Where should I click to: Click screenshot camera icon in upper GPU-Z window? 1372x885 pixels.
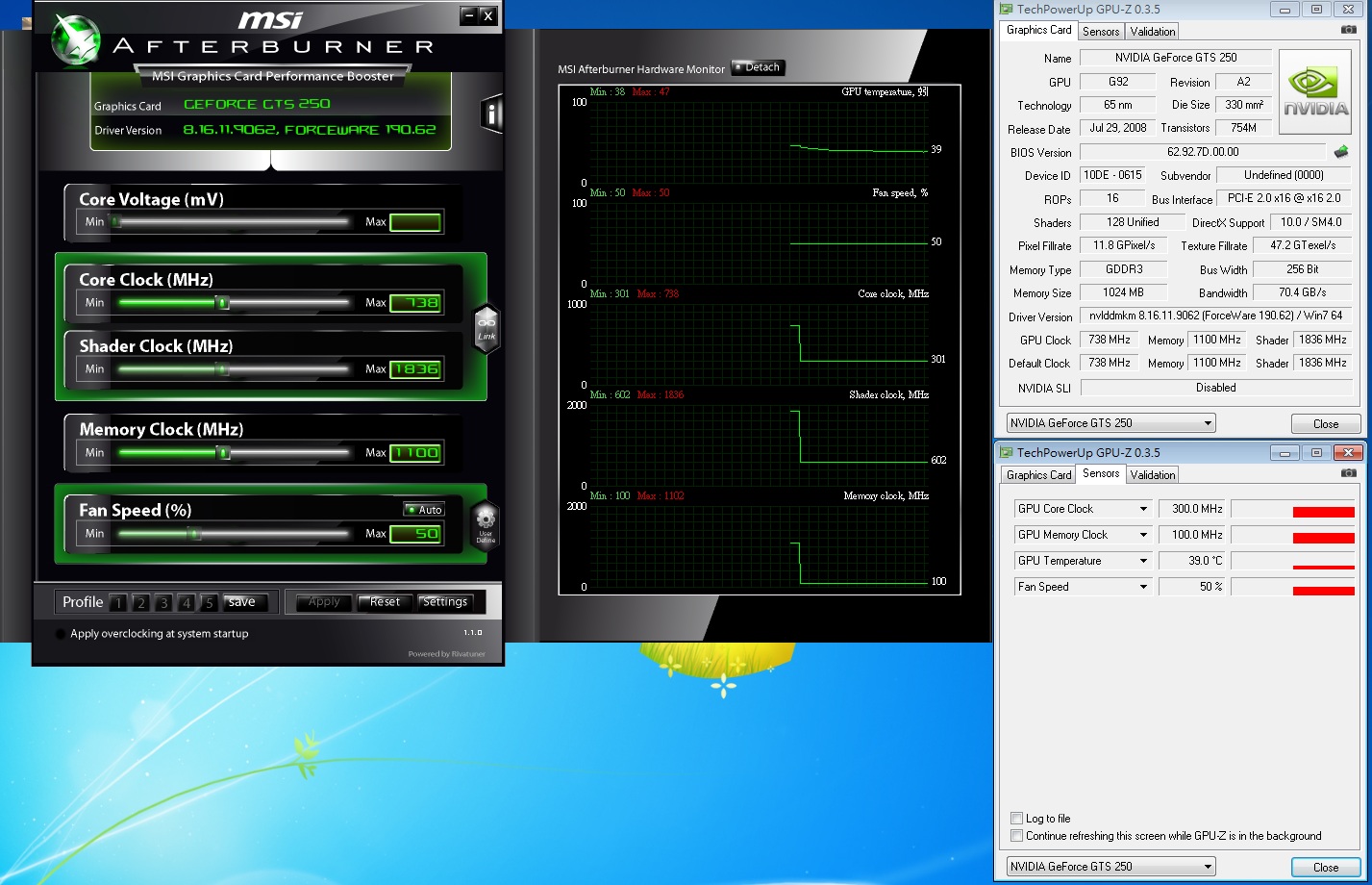tap(1349, 31)
